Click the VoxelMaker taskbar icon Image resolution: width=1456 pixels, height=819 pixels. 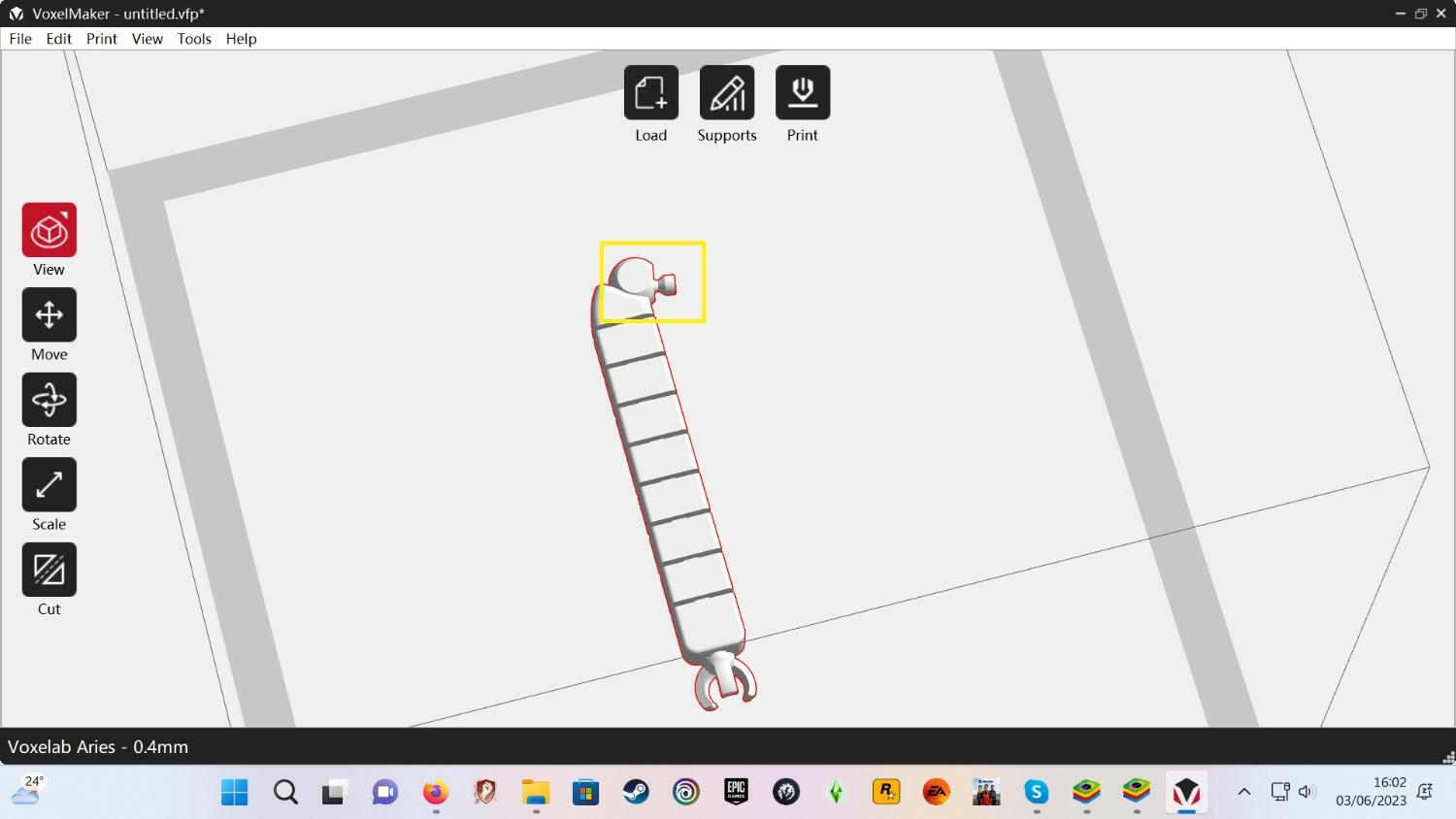click(x=1186, y=793)
